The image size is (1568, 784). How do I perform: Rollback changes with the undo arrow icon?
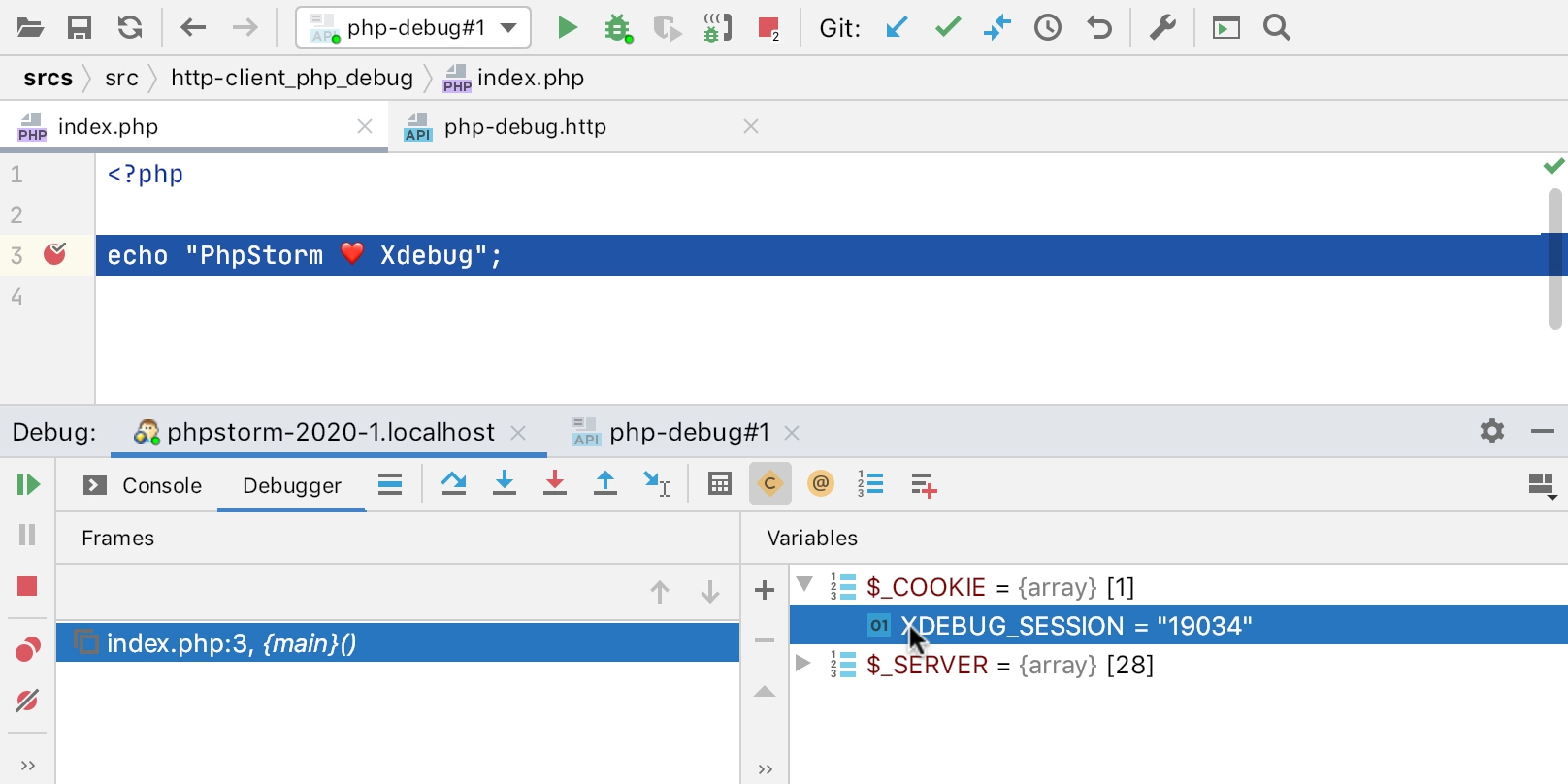click(x=1099, y=28)
